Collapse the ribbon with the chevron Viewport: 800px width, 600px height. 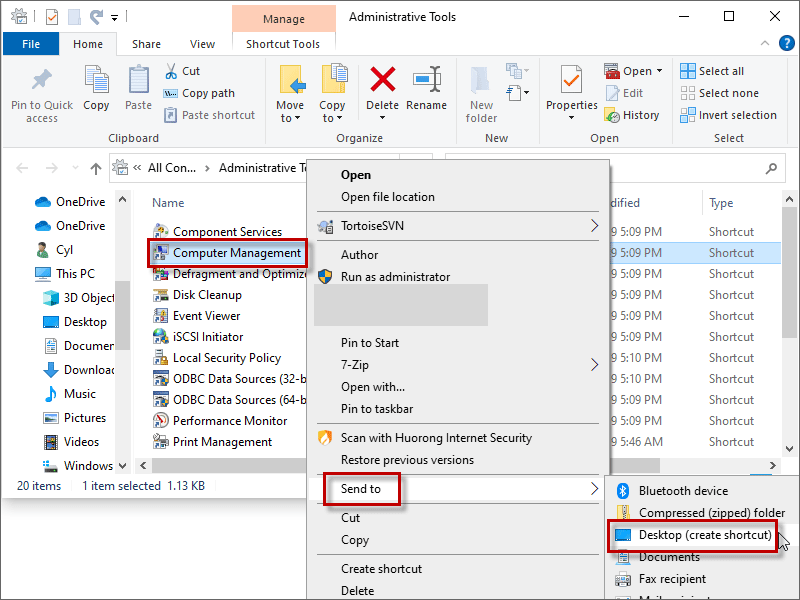click(765, 43)
